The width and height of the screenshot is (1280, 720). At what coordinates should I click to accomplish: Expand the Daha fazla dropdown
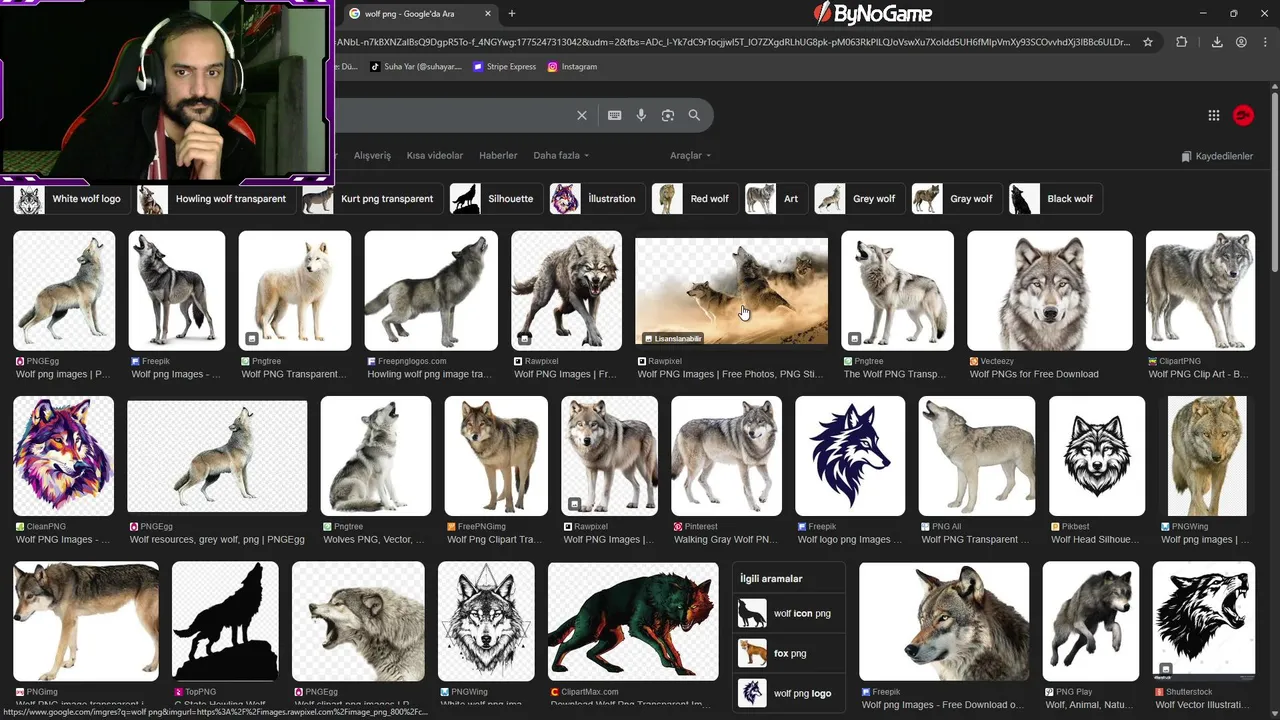(x=561, y=156)
